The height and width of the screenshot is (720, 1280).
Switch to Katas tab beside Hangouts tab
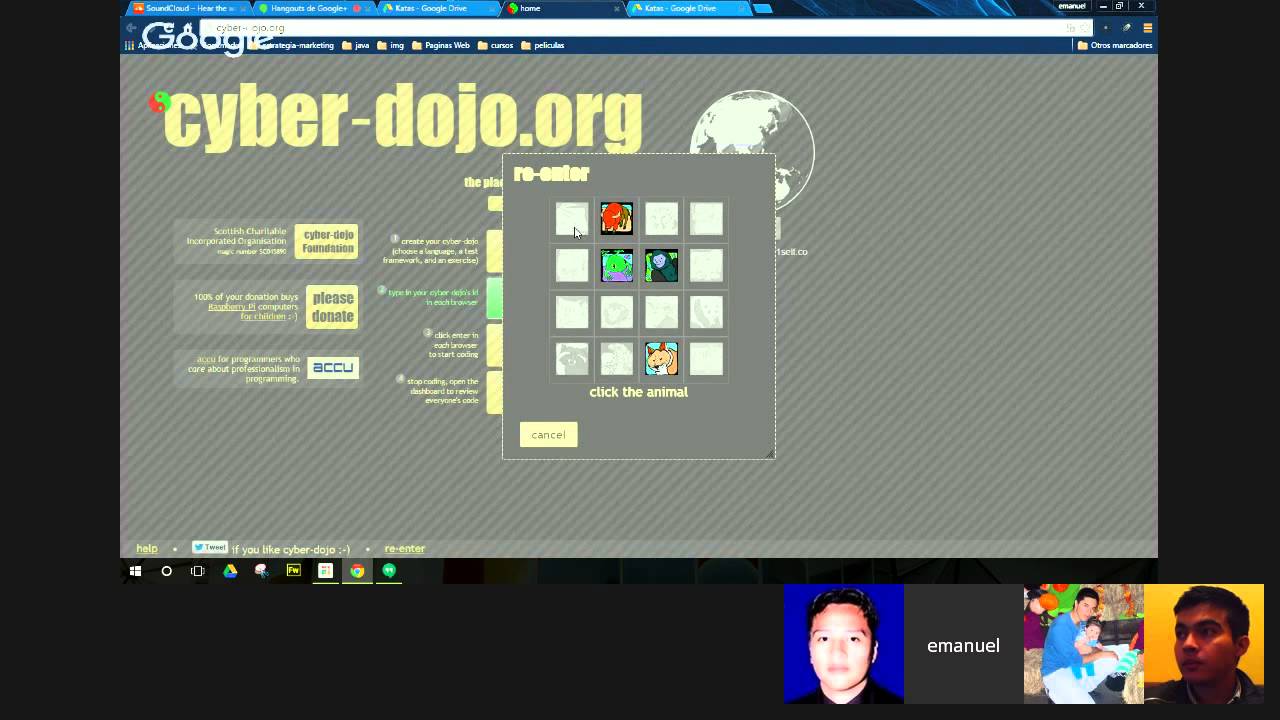pyautogui.click(x=438, y=8)
